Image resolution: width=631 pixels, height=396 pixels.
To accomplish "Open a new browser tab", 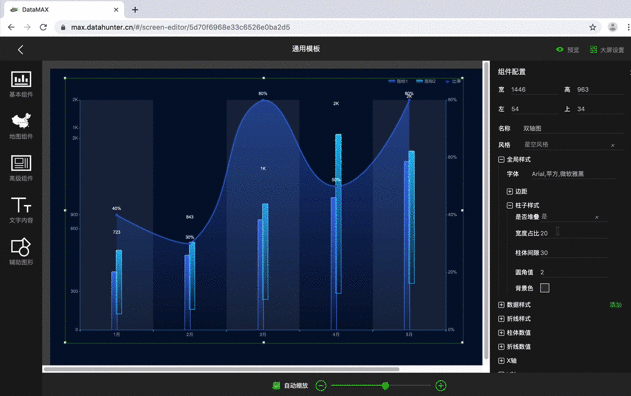I will [135, 10].
